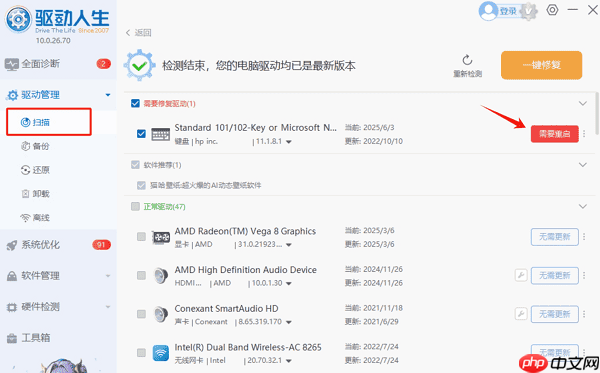Click the 2 badge on 全面诊断

(x=103, y=64)
